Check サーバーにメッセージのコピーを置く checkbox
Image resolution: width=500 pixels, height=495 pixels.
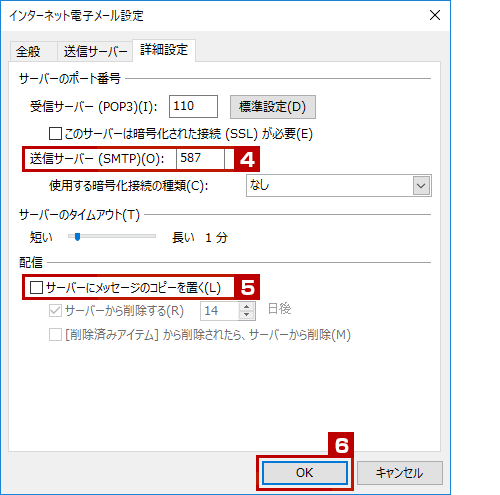coord(36,287)
